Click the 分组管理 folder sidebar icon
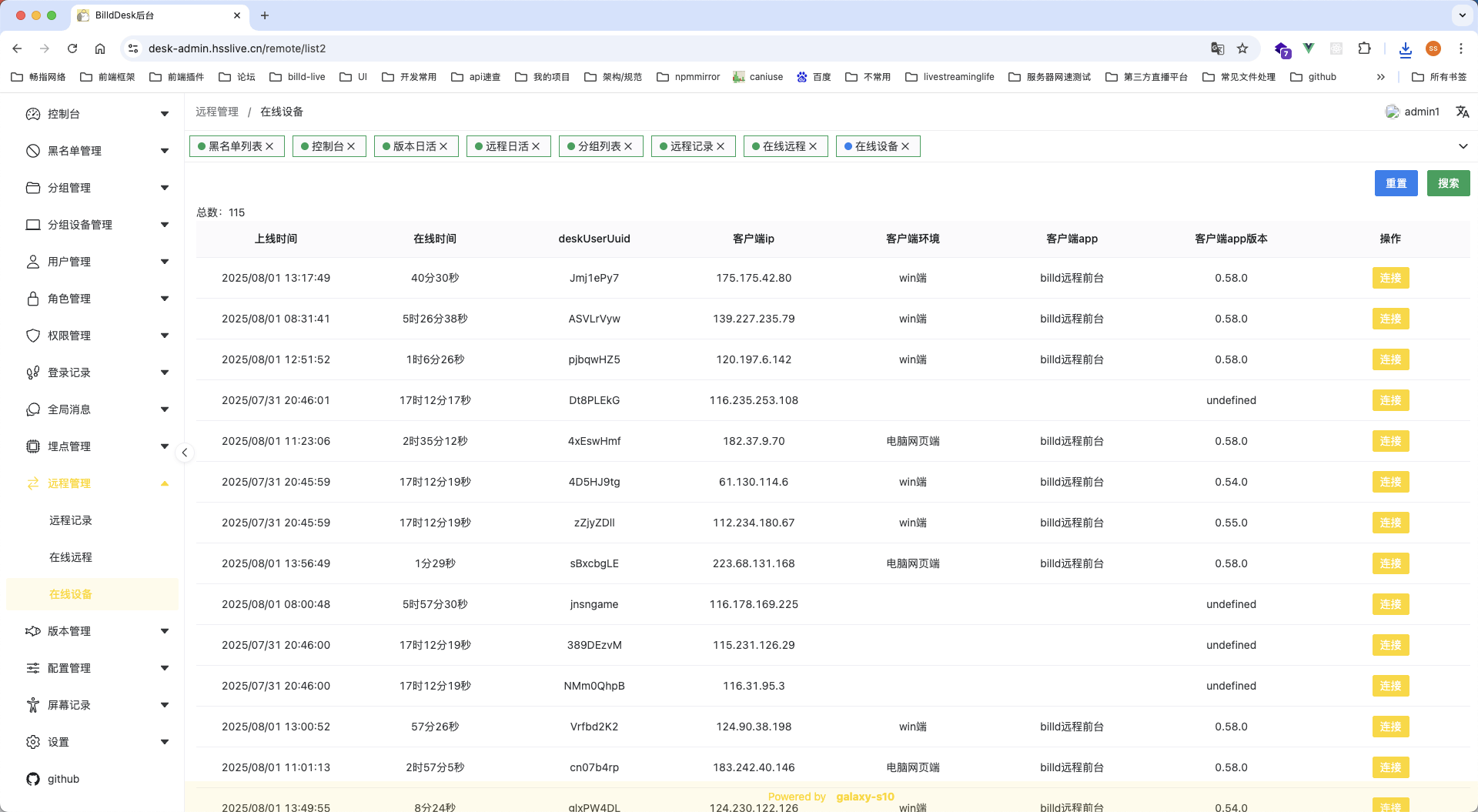The width and height of the screenshot is (1478, 812). pyautogui.click(x=33, y=188)
